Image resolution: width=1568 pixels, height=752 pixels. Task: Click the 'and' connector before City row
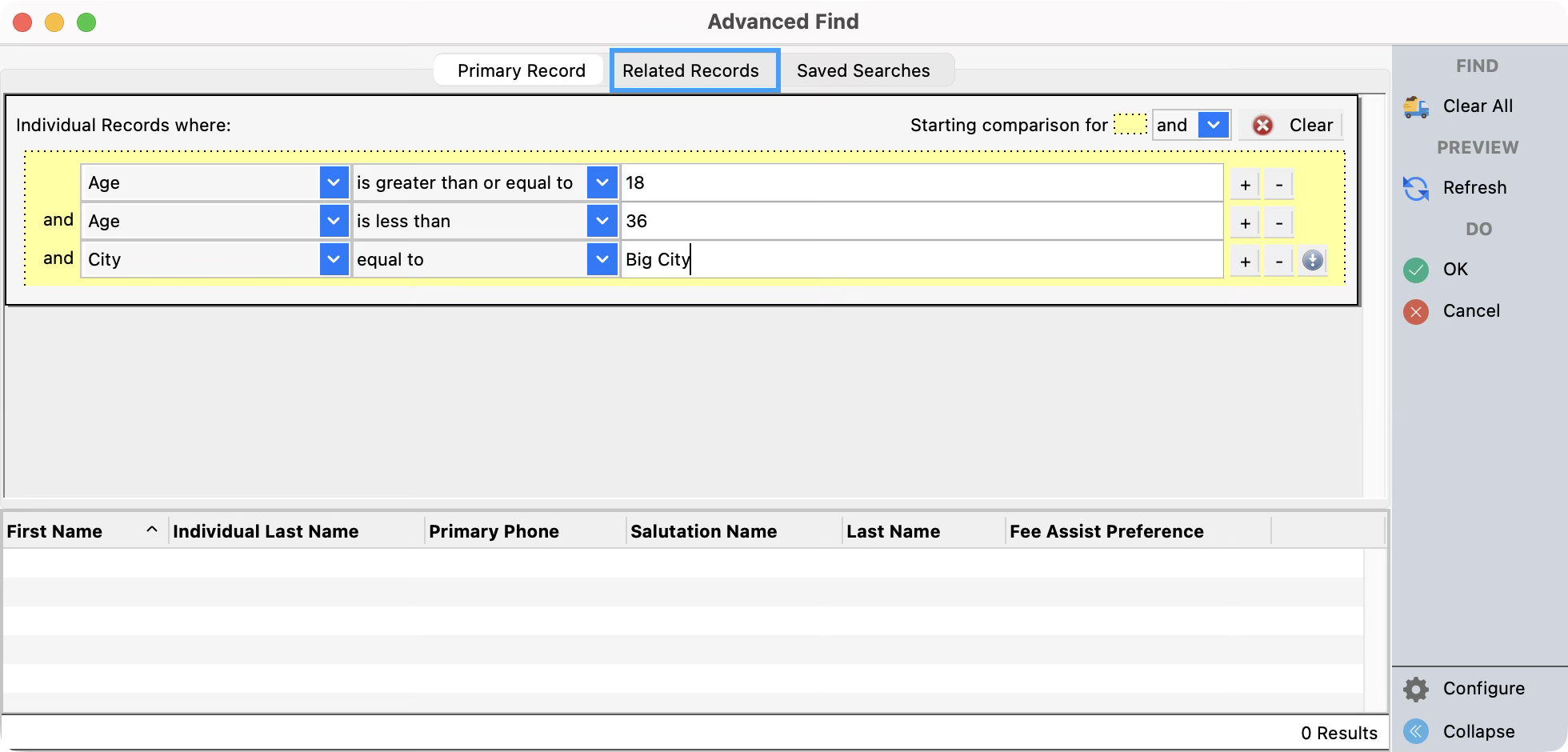(x=58, y=258)
